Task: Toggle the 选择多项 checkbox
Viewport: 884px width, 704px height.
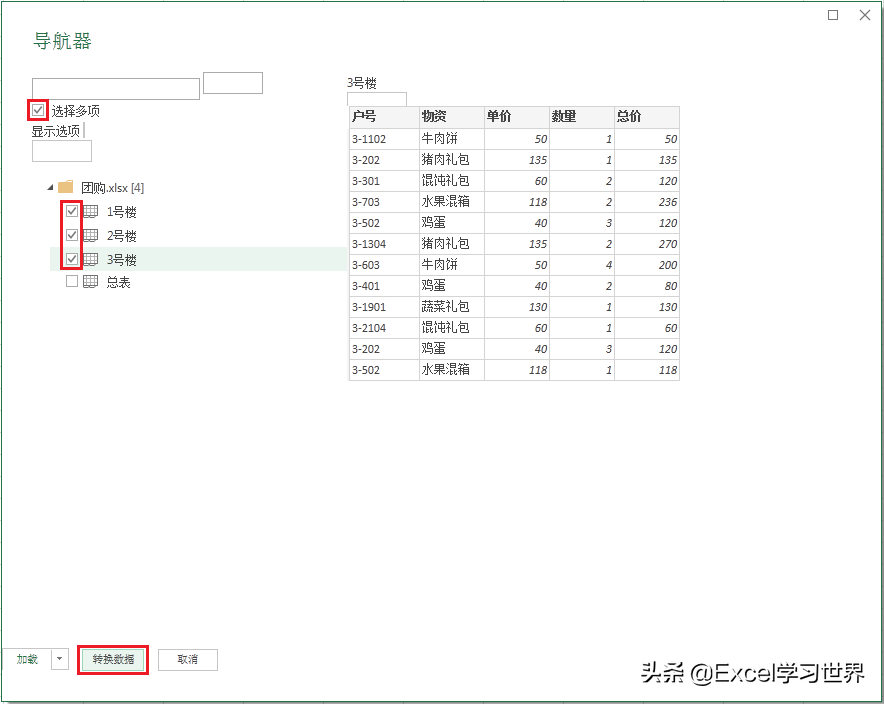Action: (x=38, y=110)
